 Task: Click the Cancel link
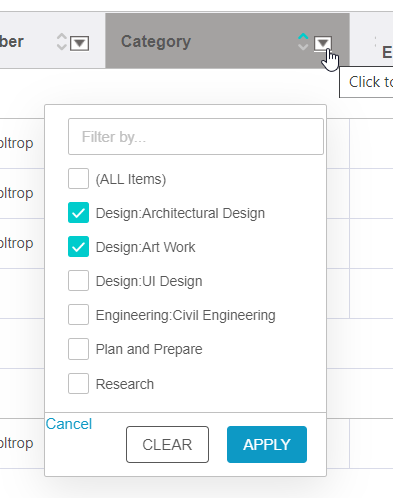pyautogui.click(x=69, y=424)
